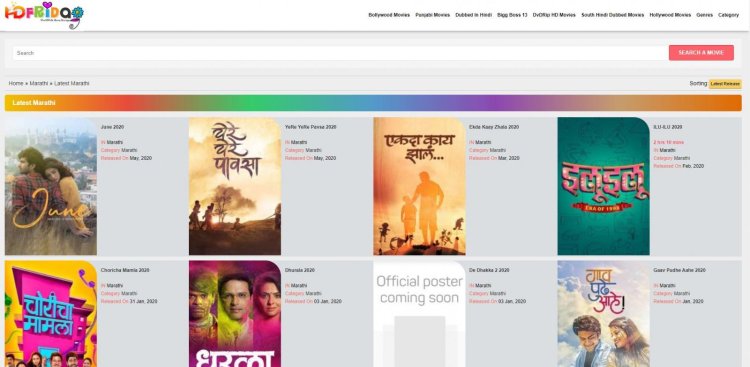Open the Dhurala movie poster

pos(235,314)
